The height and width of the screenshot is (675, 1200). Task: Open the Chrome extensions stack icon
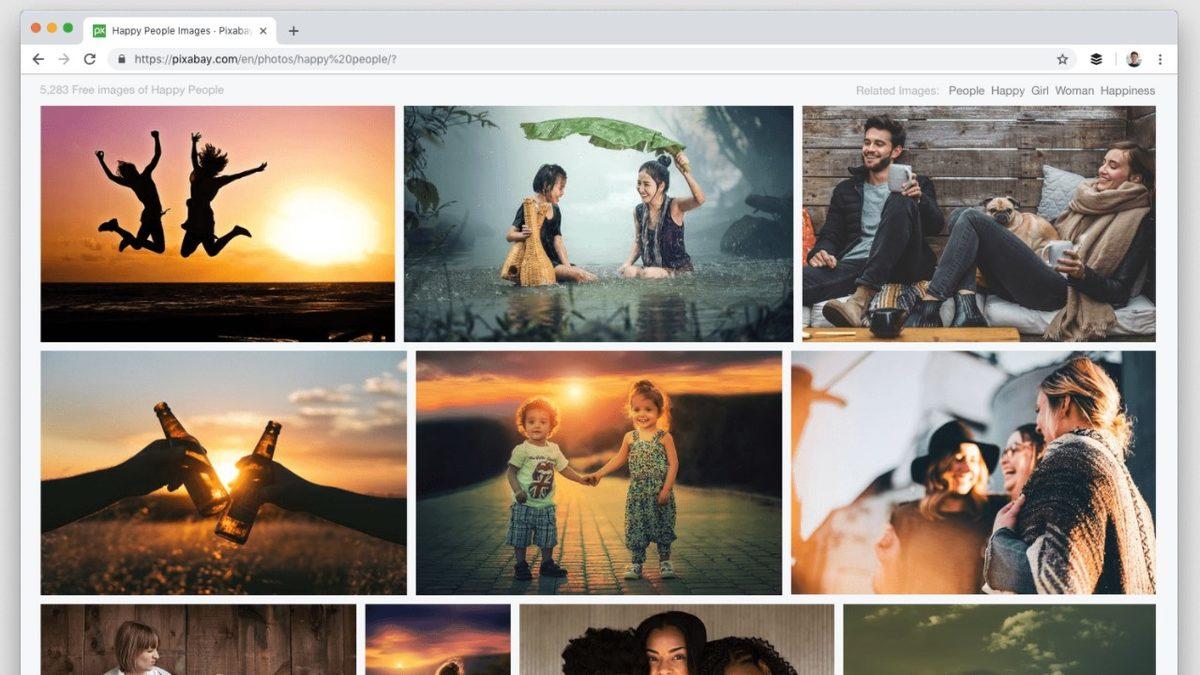1095,59
